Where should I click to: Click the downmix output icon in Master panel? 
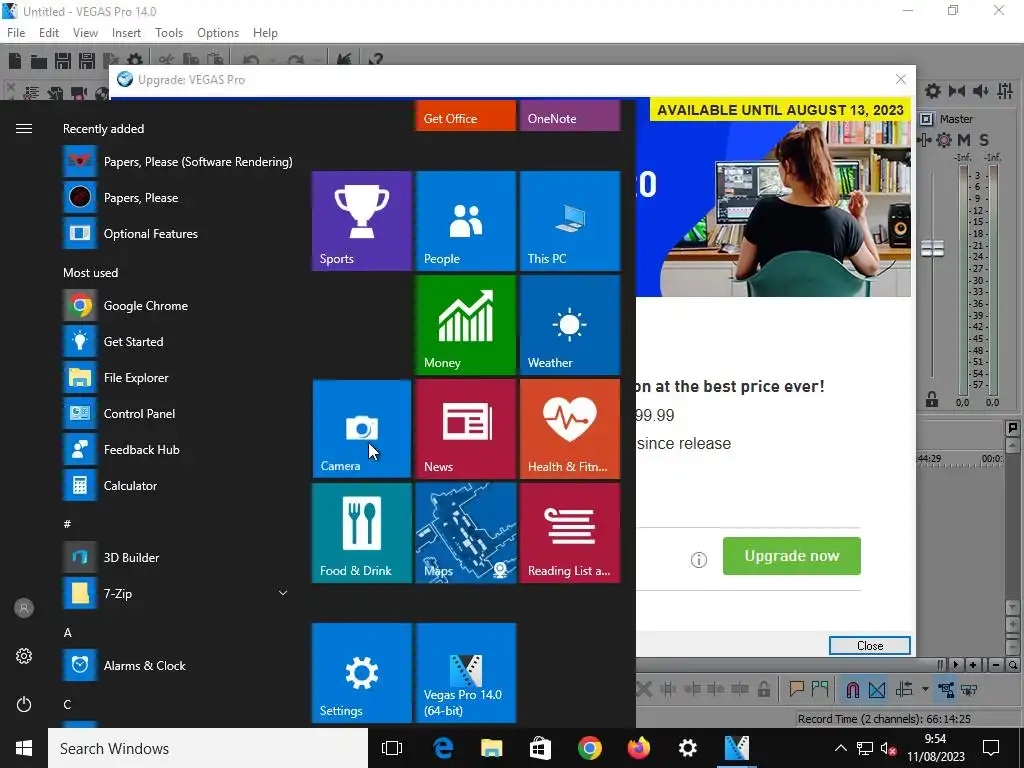click(957, 91)
